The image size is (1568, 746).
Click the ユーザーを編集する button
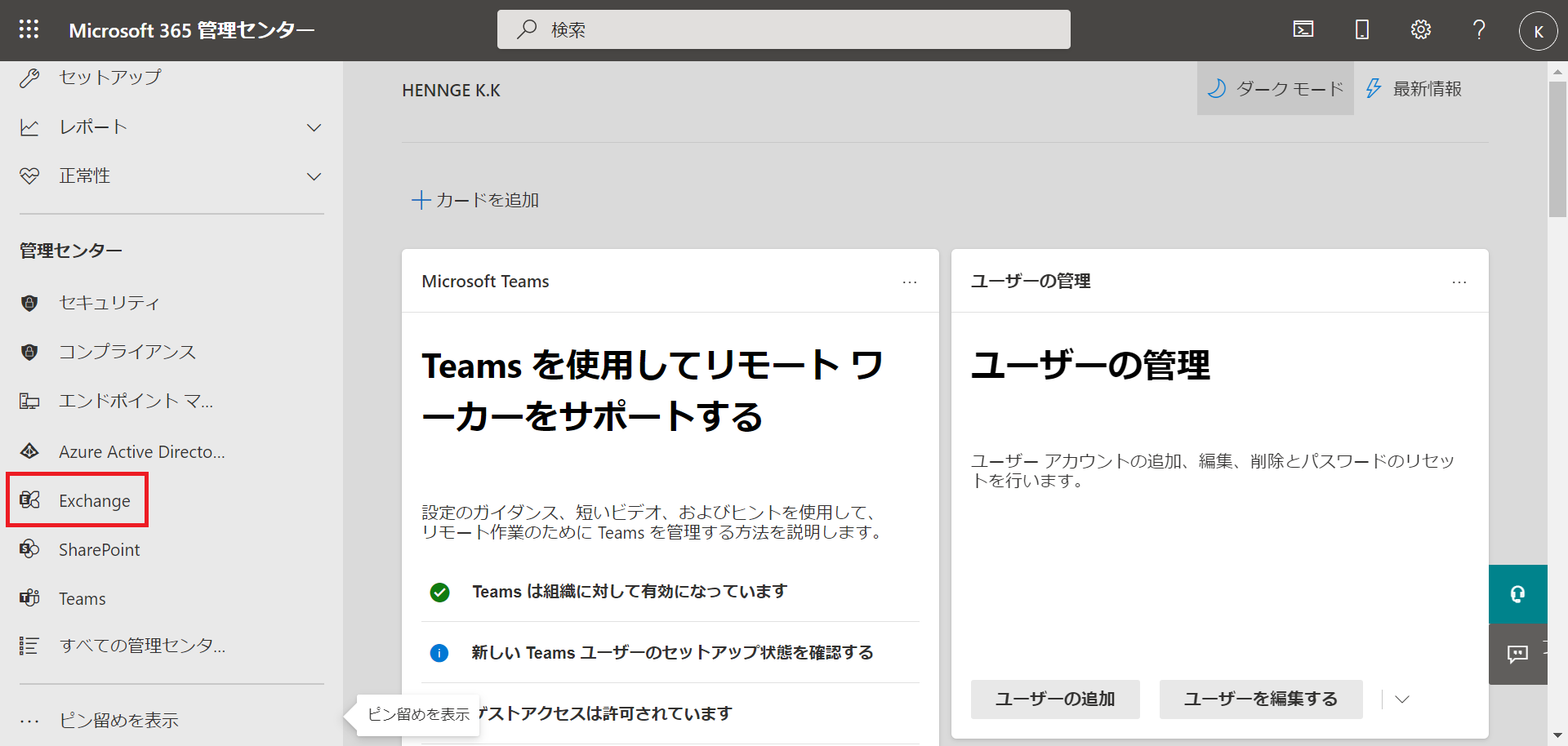pyautogui.click(x=1261, y=699)
